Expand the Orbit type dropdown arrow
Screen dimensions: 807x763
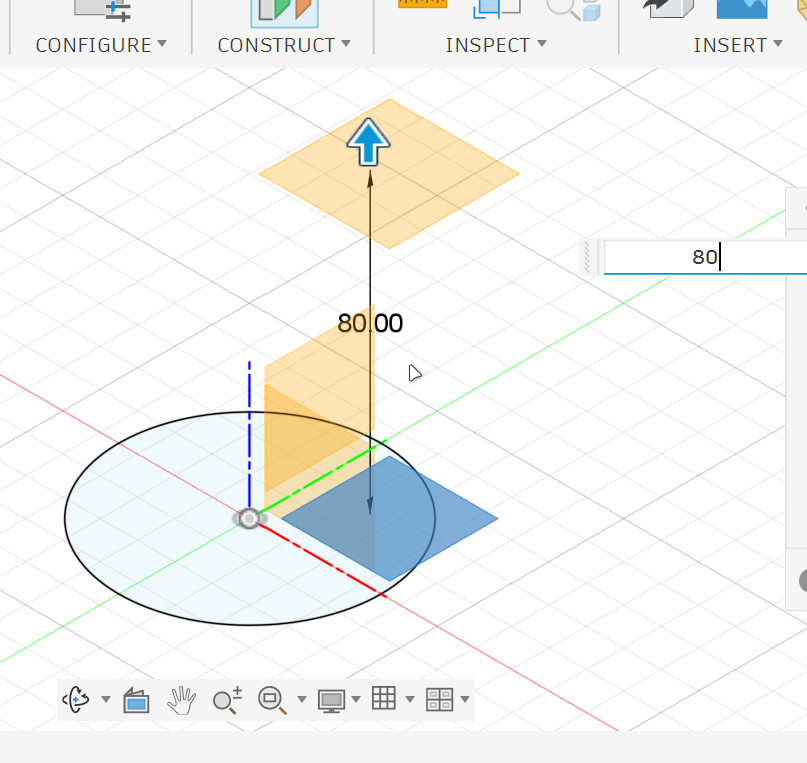tap(106, 699)
